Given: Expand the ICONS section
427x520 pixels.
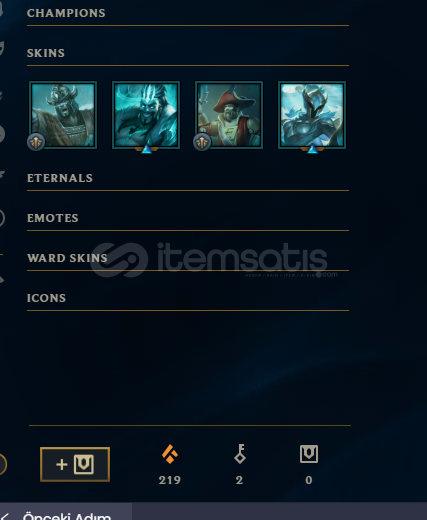Looking at the screenshot, I should (x=188, y=298).
